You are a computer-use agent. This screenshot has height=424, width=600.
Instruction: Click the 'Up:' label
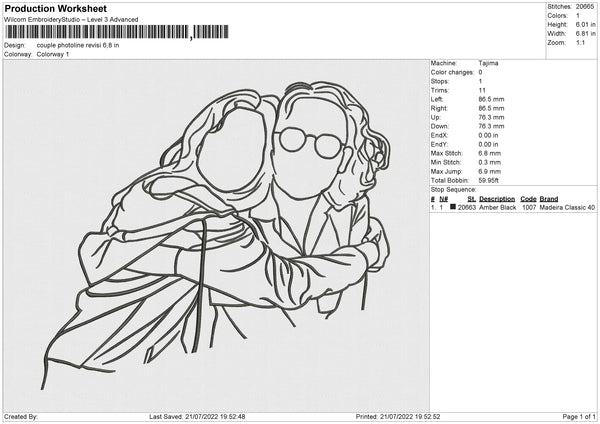pos(435,117)
